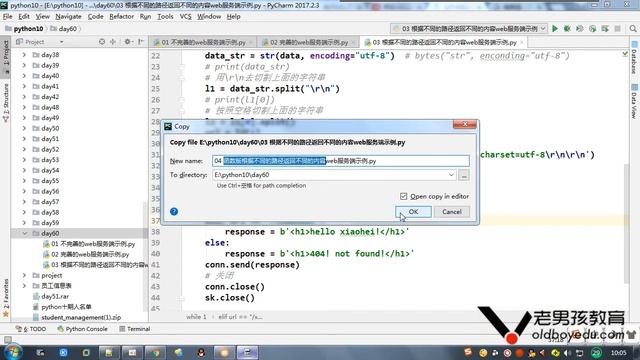Open the Refactor menu
Viewport: 640px width, 360px height.
pos(121,16)
